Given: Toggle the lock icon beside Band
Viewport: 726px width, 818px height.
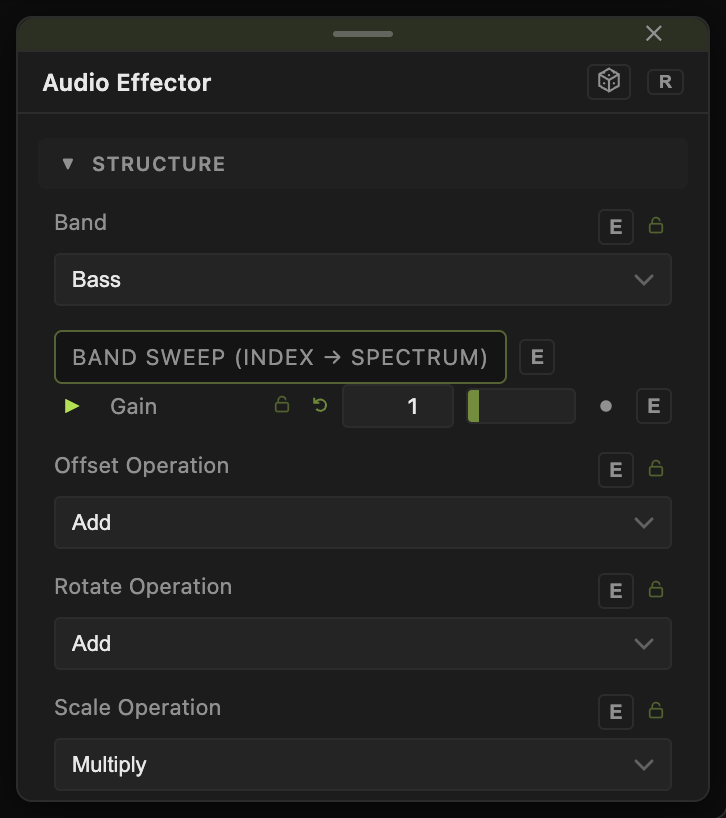Looking at the screenshot, I should click(x=656, y=225).
